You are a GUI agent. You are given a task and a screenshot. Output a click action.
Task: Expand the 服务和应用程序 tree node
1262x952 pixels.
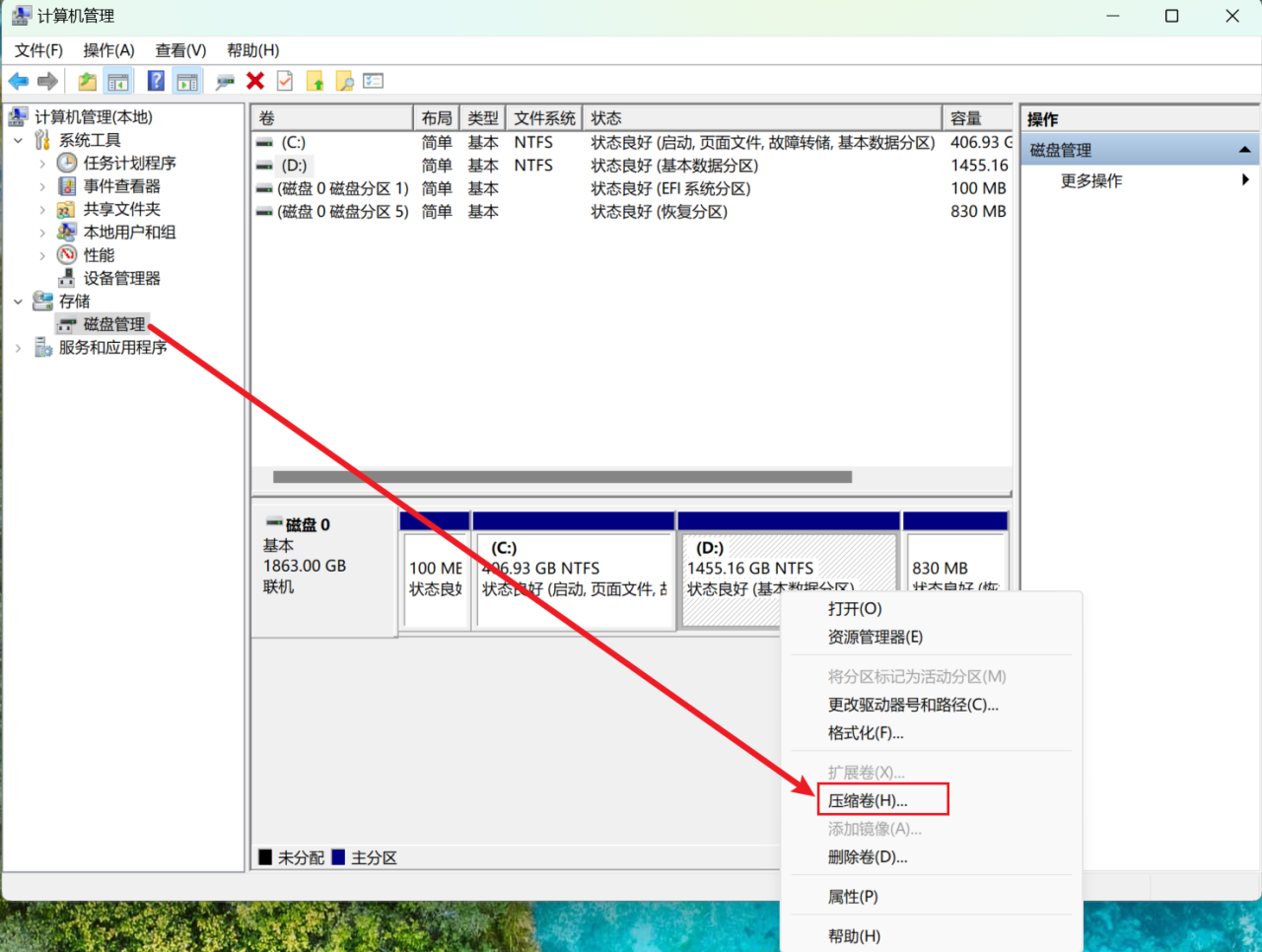[18, 348]
